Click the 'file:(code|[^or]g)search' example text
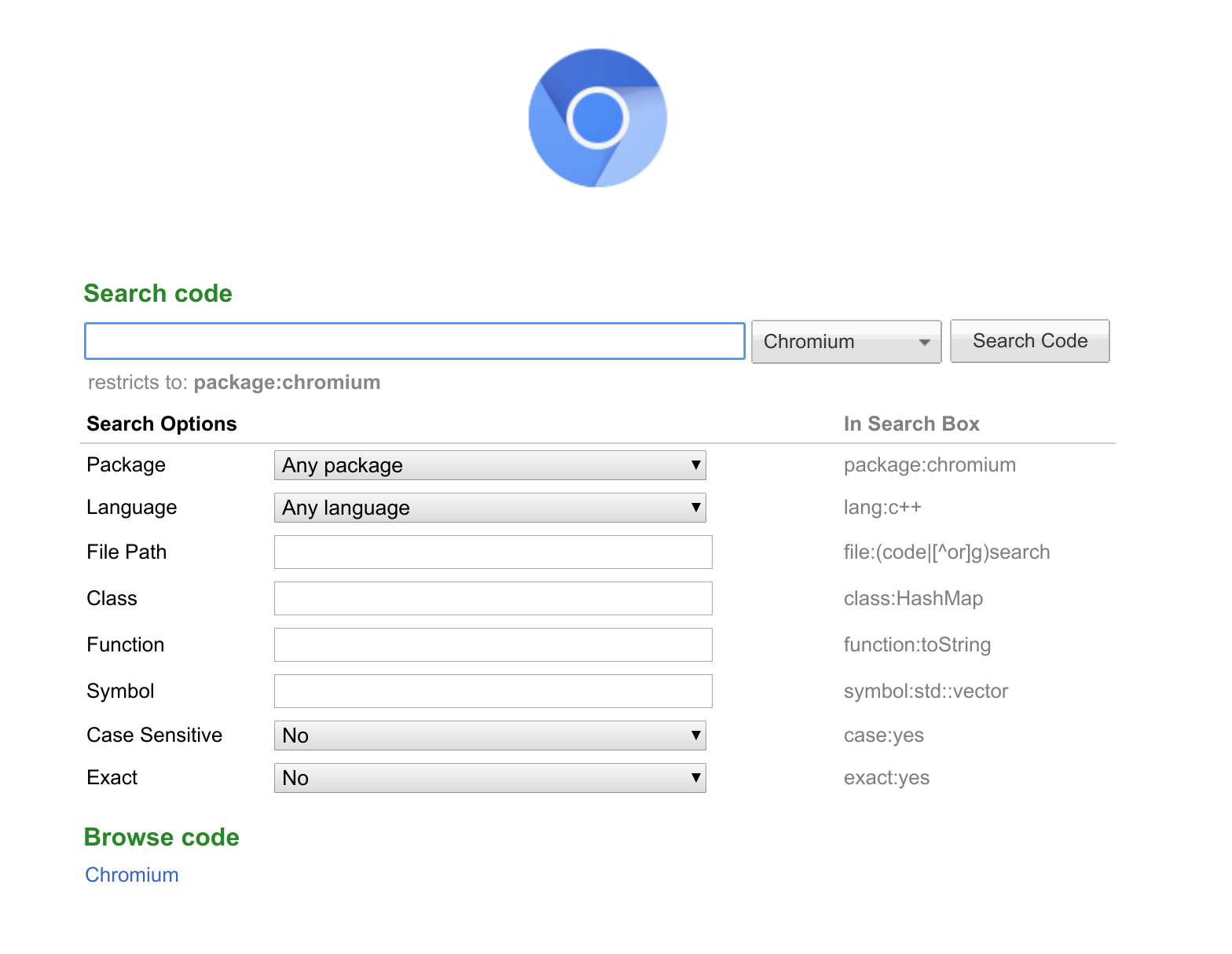The image size is (1232, 954). coord(947,552)
